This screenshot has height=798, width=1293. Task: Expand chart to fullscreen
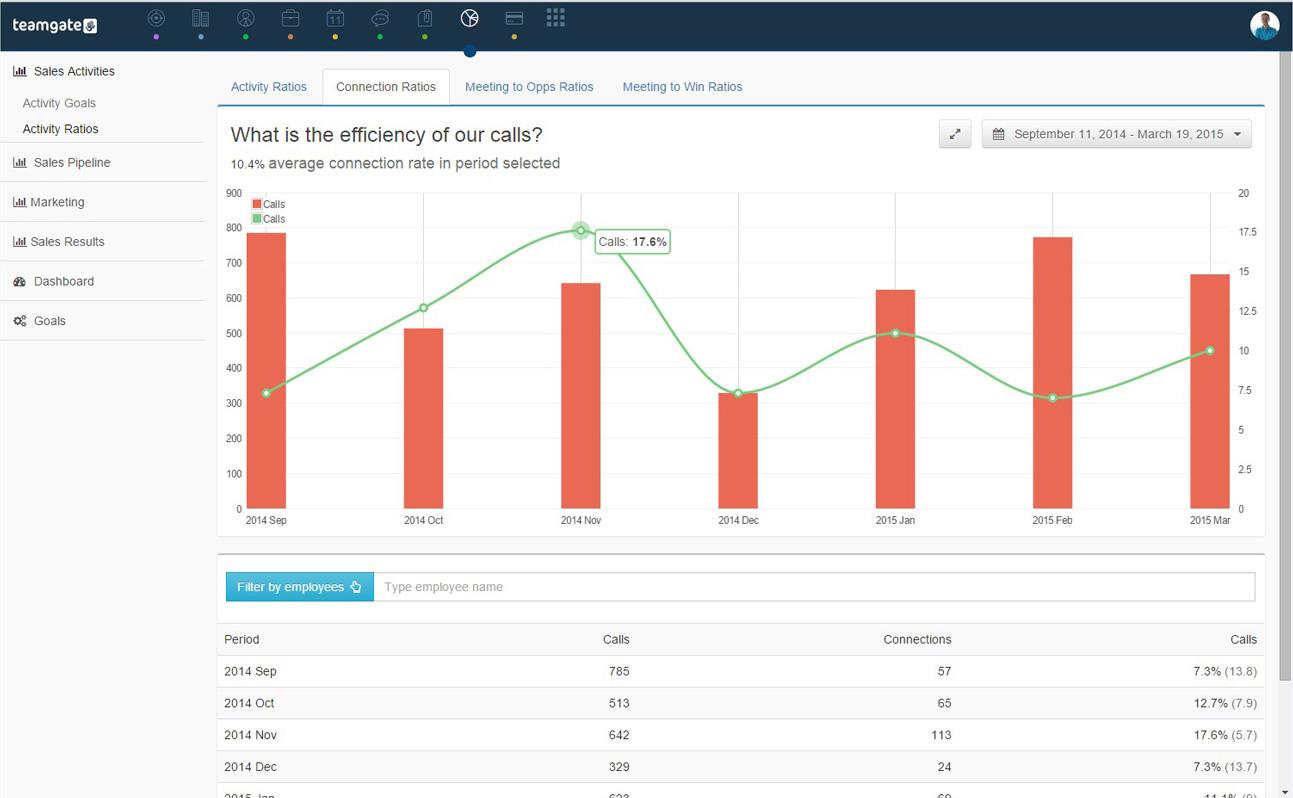click(x=955, y=134)
